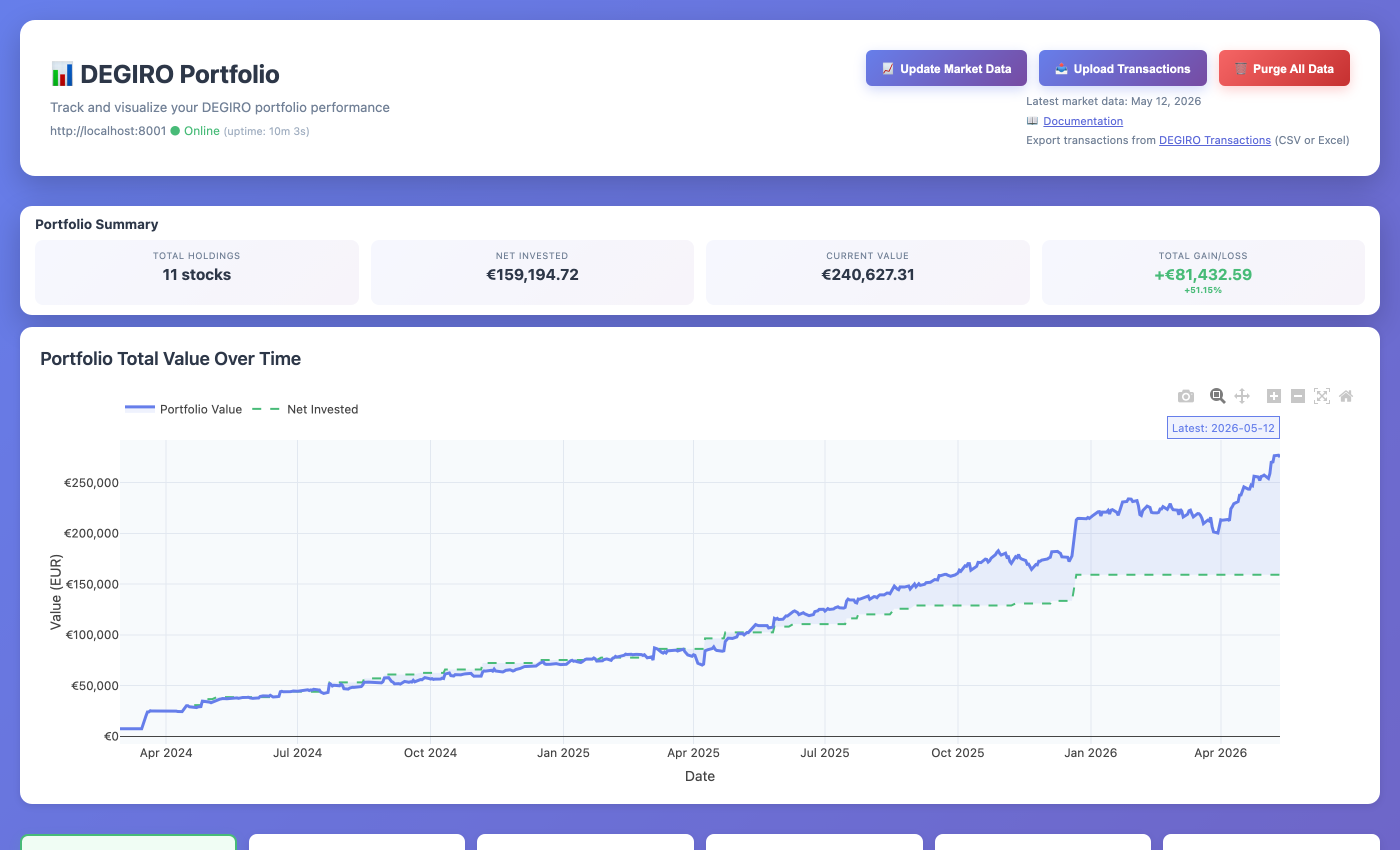Click the red Purge All Data button

coord(1284,68)
